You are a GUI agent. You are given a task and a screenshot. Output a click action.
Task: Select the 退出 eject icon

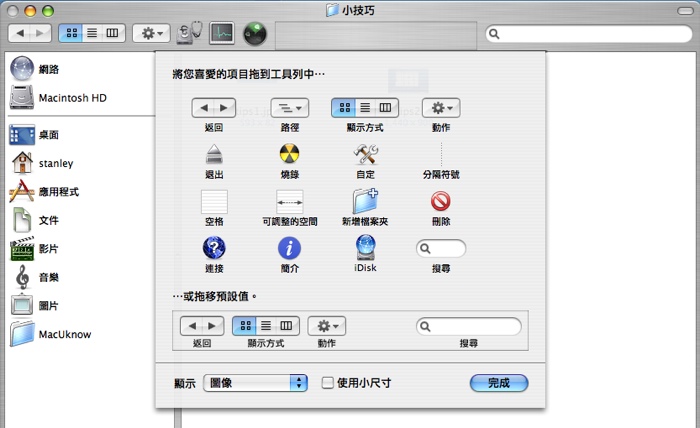coord(214,154)
